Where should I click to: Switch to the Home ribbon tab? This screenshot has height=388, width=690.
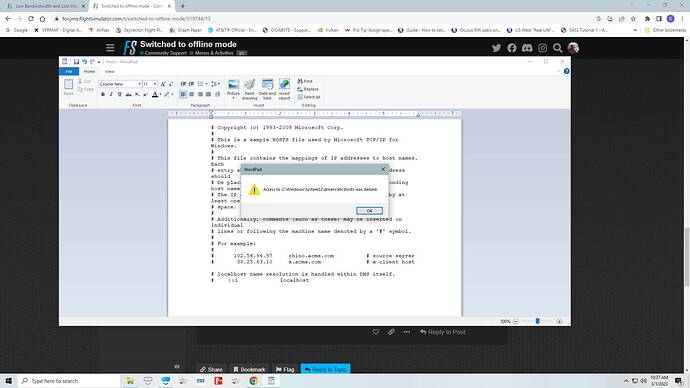[x=89, y=71]
